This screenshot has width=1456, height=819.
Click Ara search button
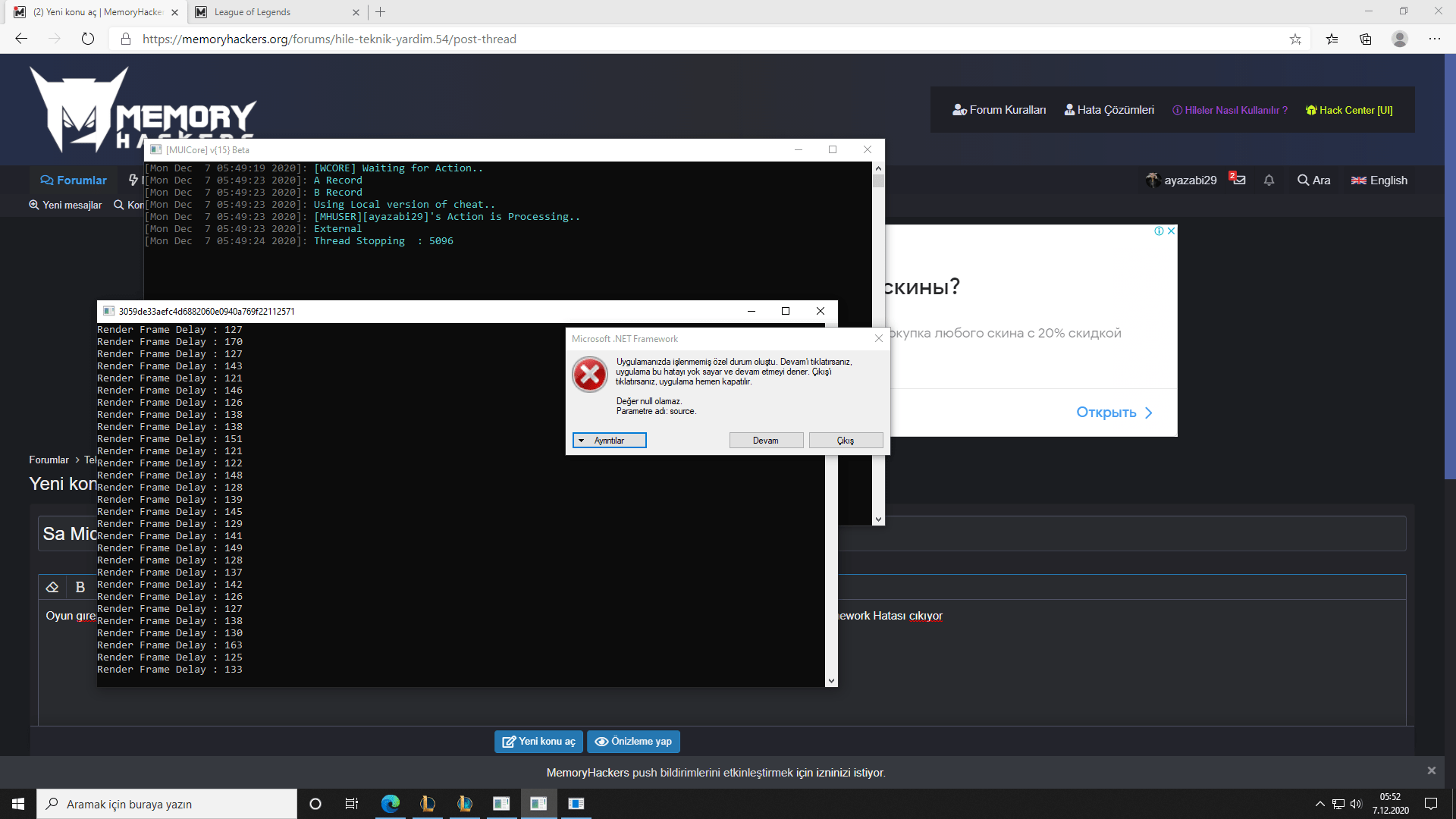pos(1313,180)
